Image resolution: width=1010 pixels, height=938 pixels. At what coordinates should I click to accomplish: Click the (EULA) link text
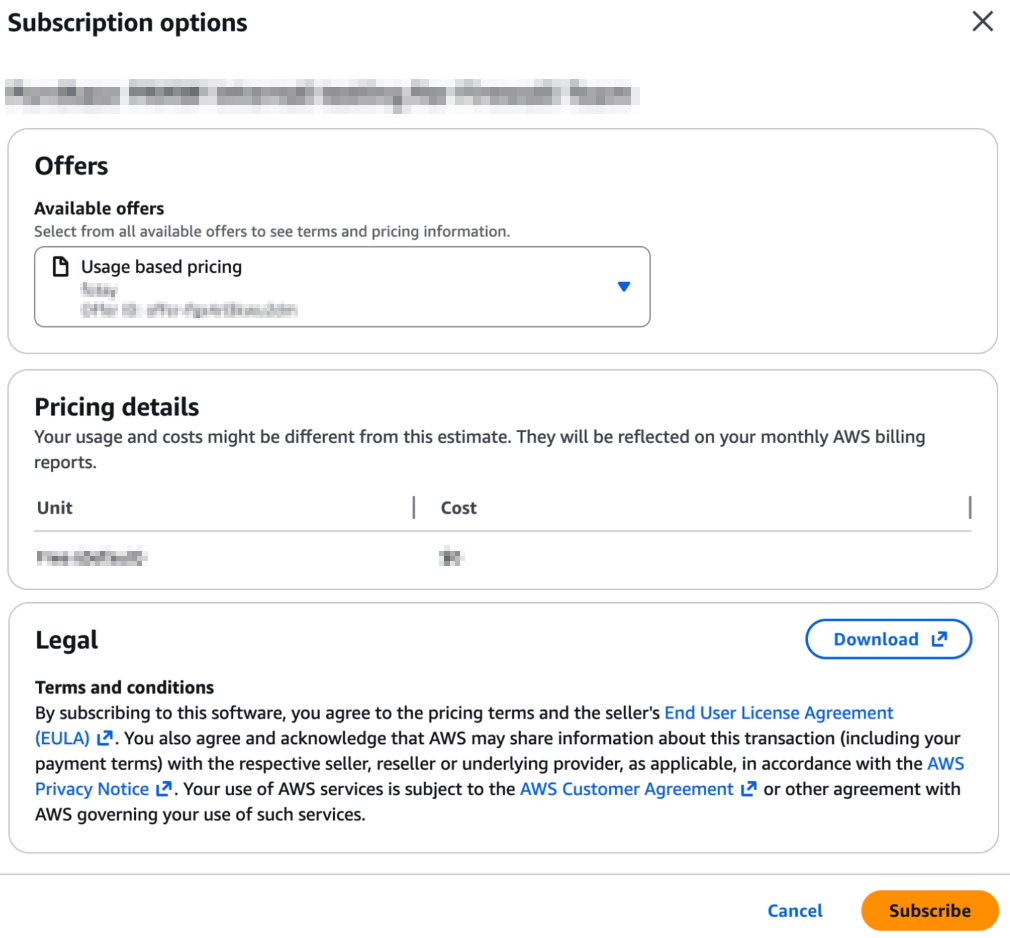62,738
